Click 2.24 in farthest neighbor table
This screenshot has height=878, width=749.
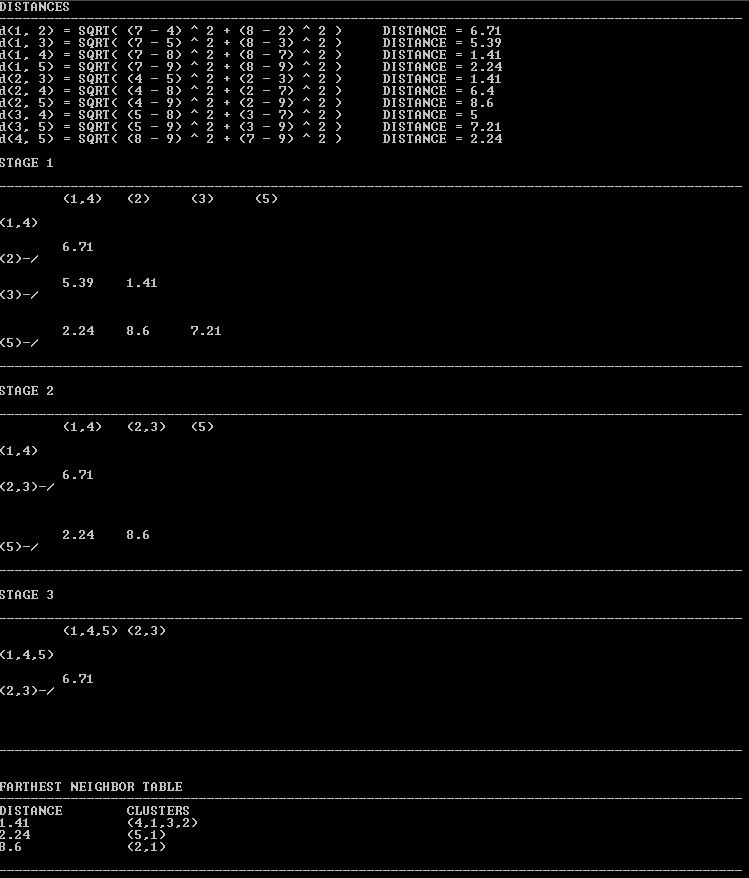[x=15, y=835]
